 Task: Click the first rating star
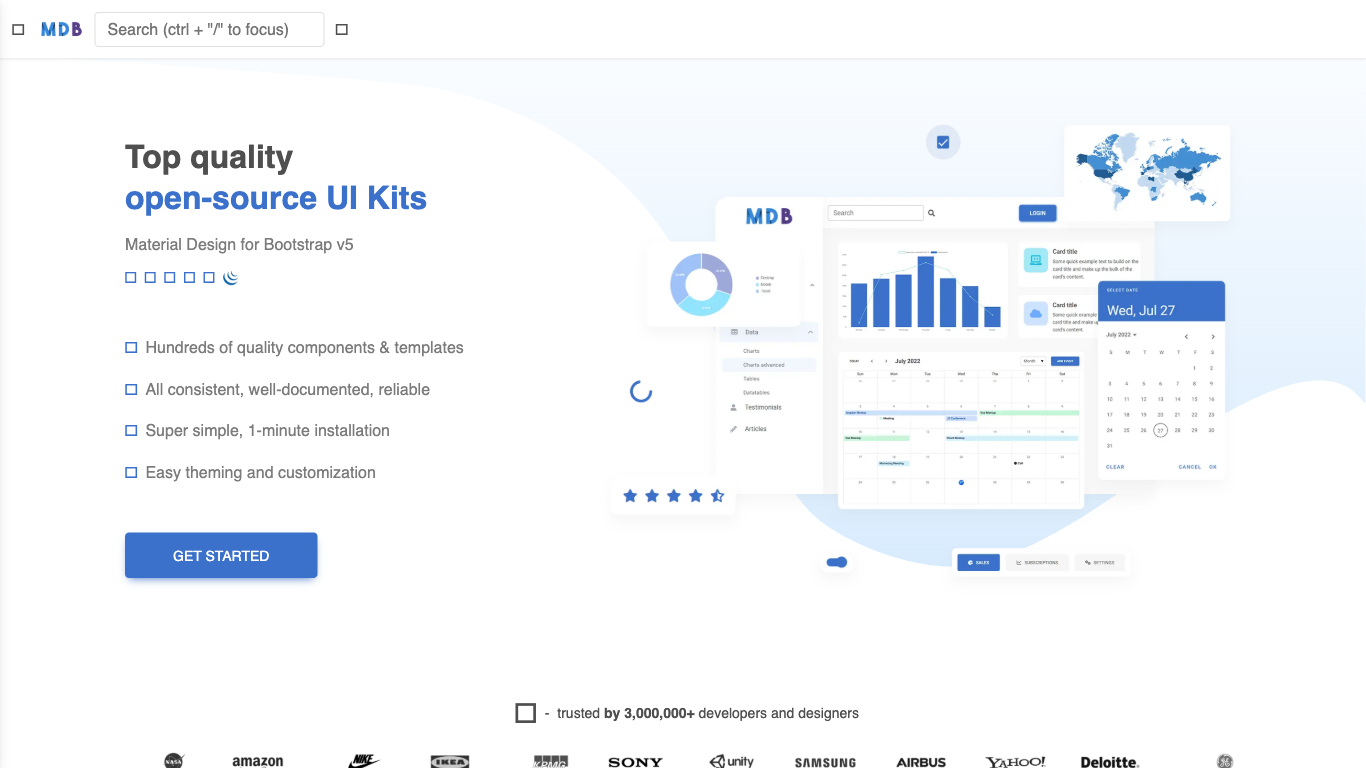pos(630,495)
